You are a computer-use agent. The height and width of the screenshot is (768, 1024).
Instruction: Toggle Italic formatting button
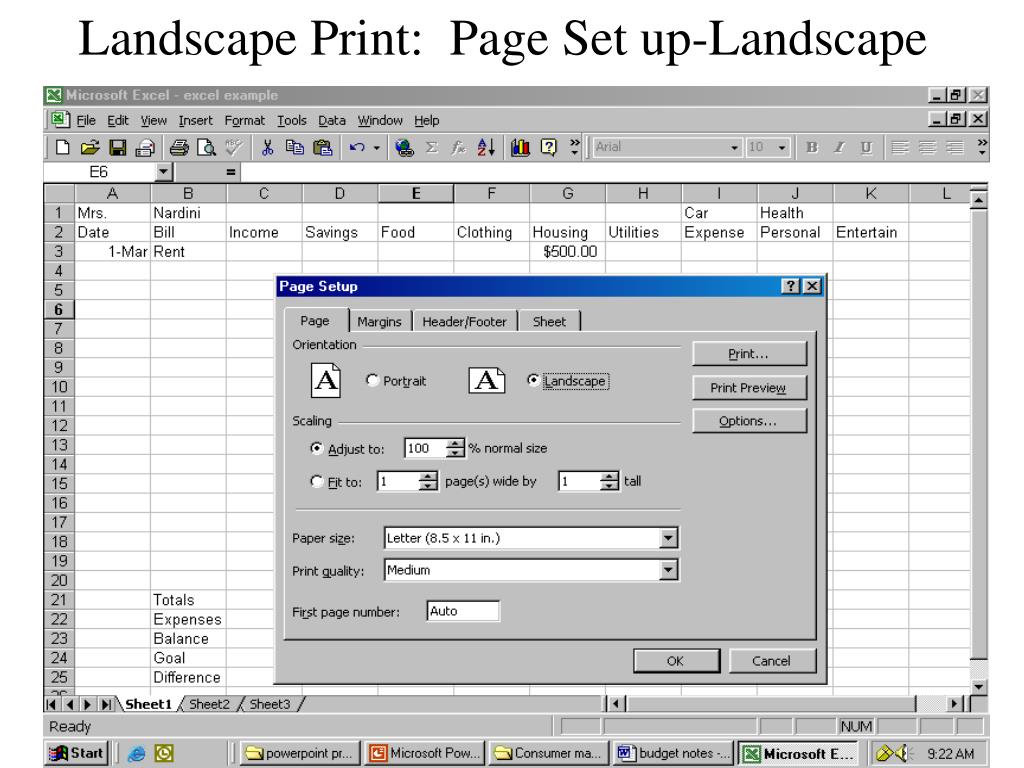click(x=839, y=148)
